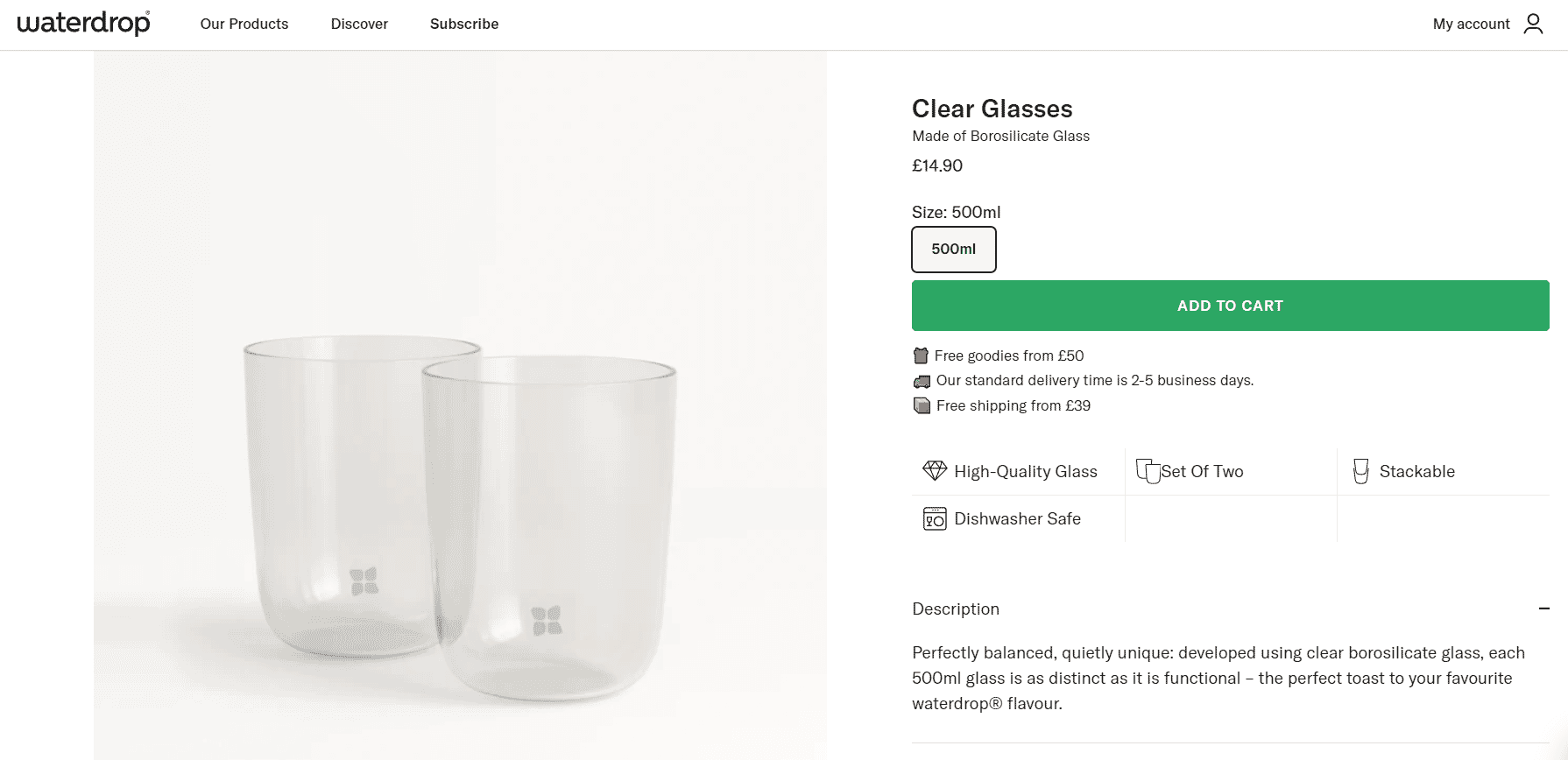Click the free goodies gift icon
The width and height of the screenshot is (1568, 760).
click(x=921, y=355)
